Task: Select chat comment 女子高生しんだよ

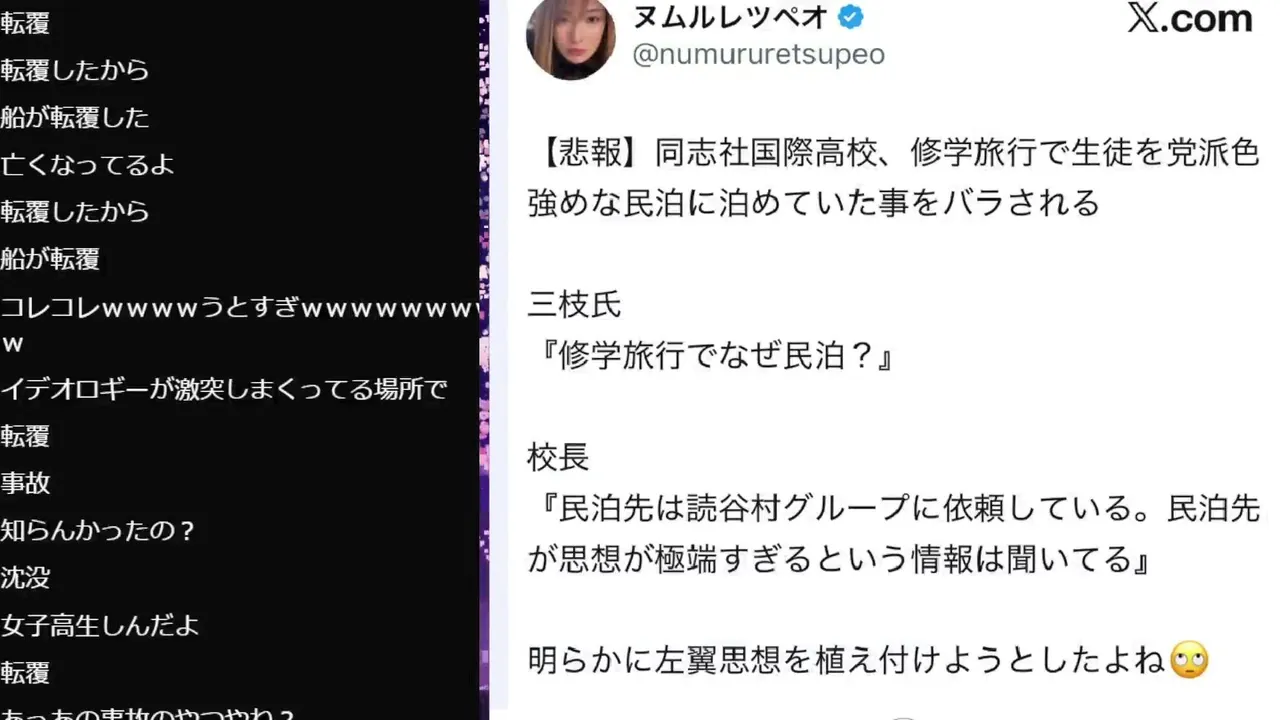Action: coord(100,626)
